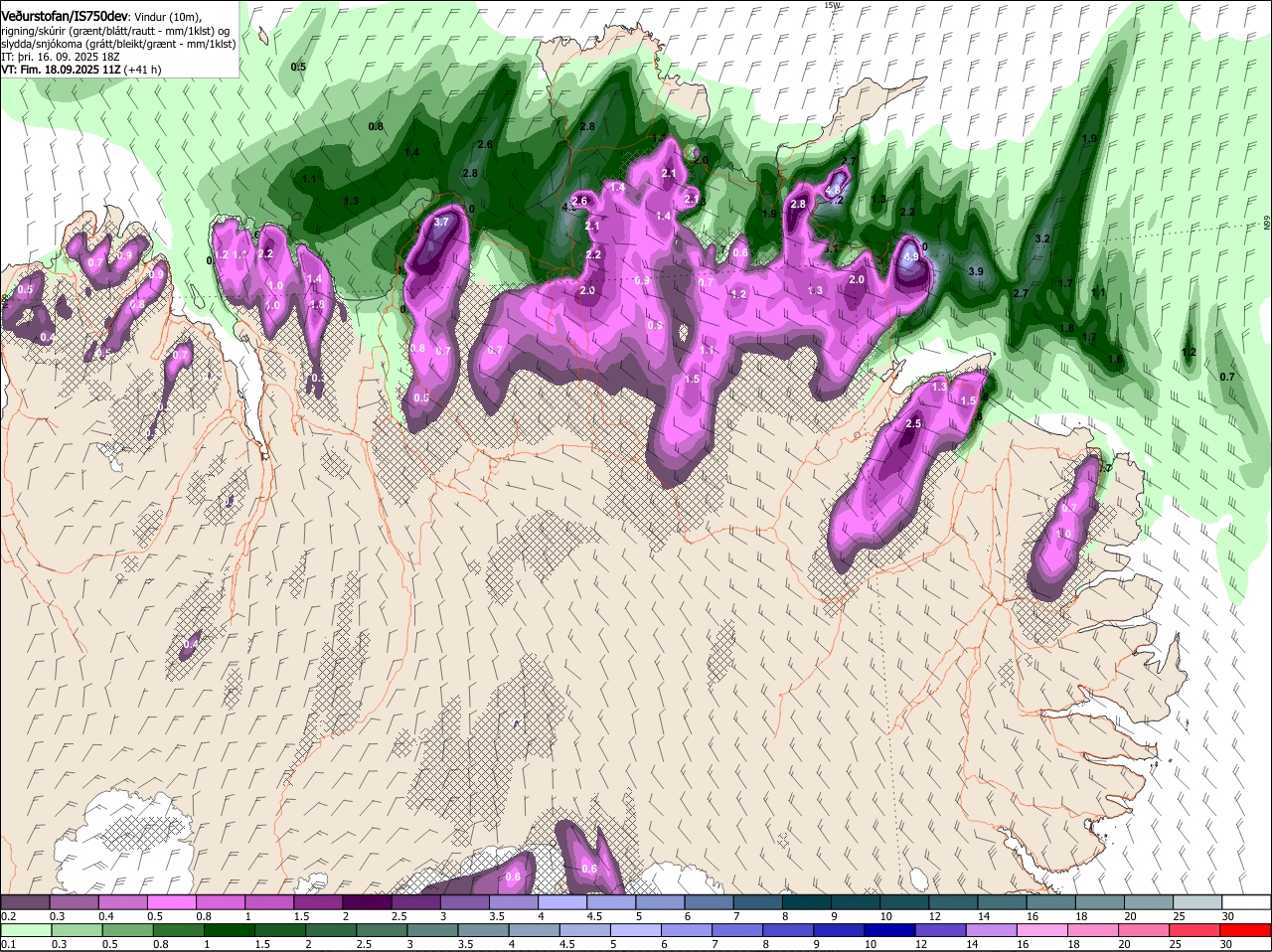The height and width of the screenshot is (952, 1272).
Task: Click the bright pink 0.5 swatch in the snow legend
Action: (x=171, y=901)
